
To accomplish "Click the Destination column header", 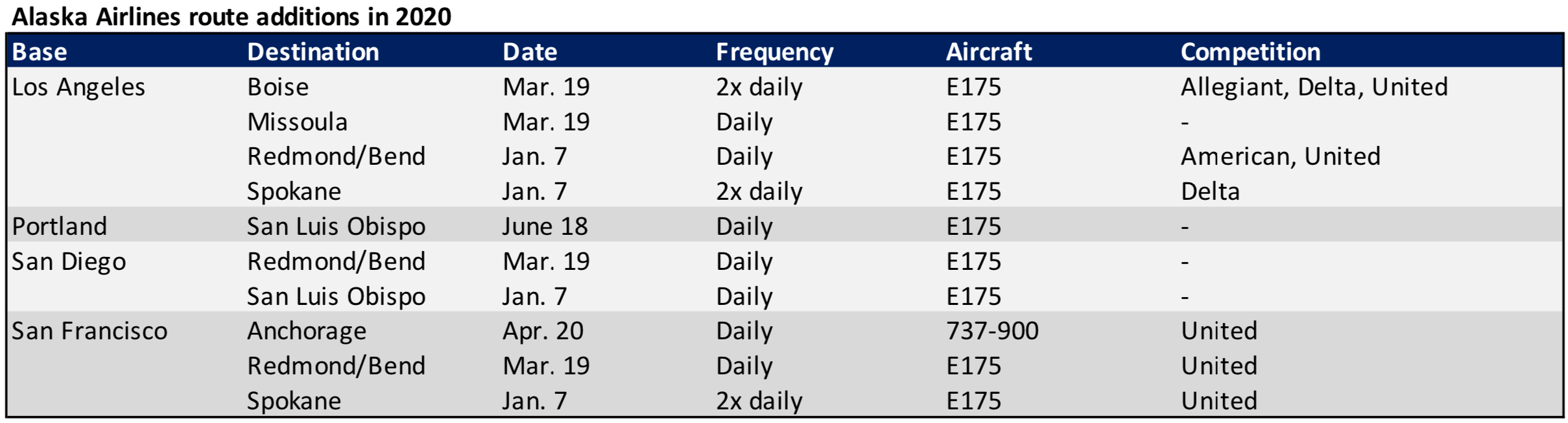I will click(x=313, y=52).
